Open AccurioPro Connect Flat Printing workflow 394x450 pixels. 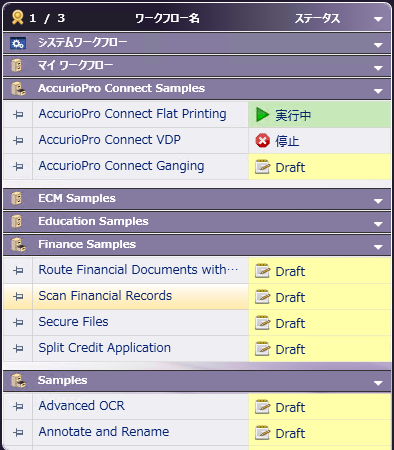click(x=132, y=114)
